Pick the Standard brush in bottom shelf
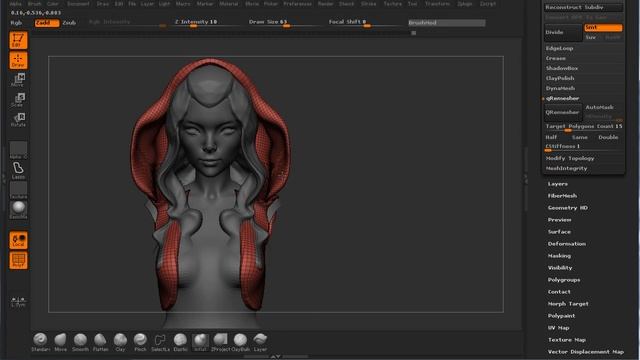The height and width of the screenshot is (360, 640). (40, 342)
